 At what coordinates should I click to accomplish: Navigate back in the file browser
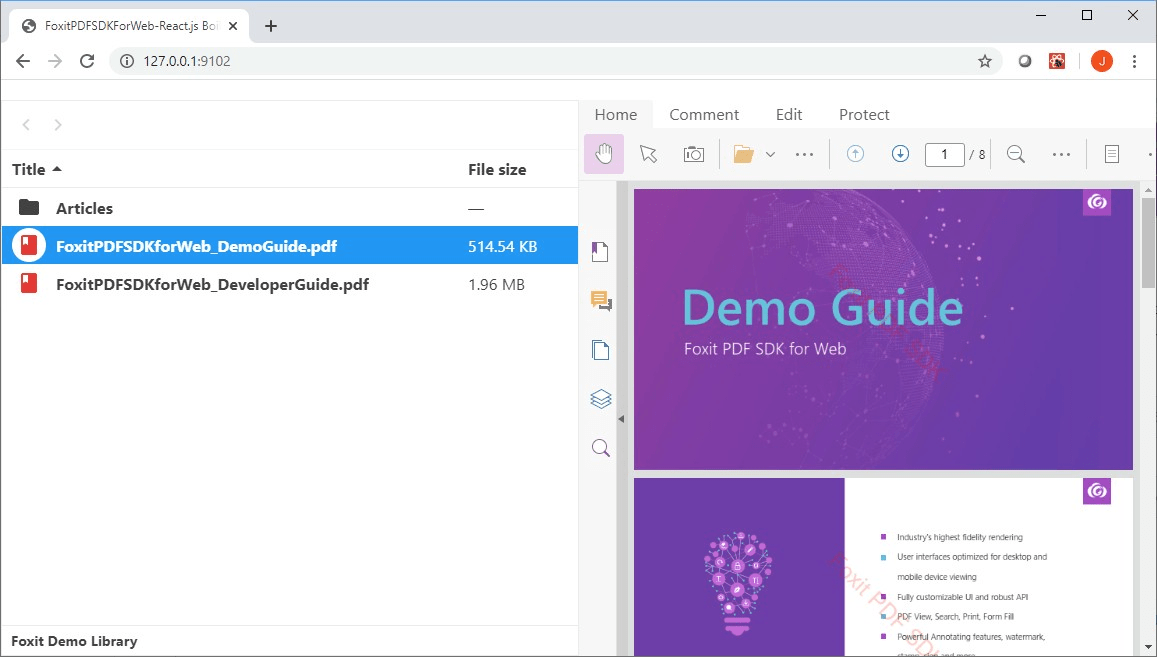click(x=26, y=125)
